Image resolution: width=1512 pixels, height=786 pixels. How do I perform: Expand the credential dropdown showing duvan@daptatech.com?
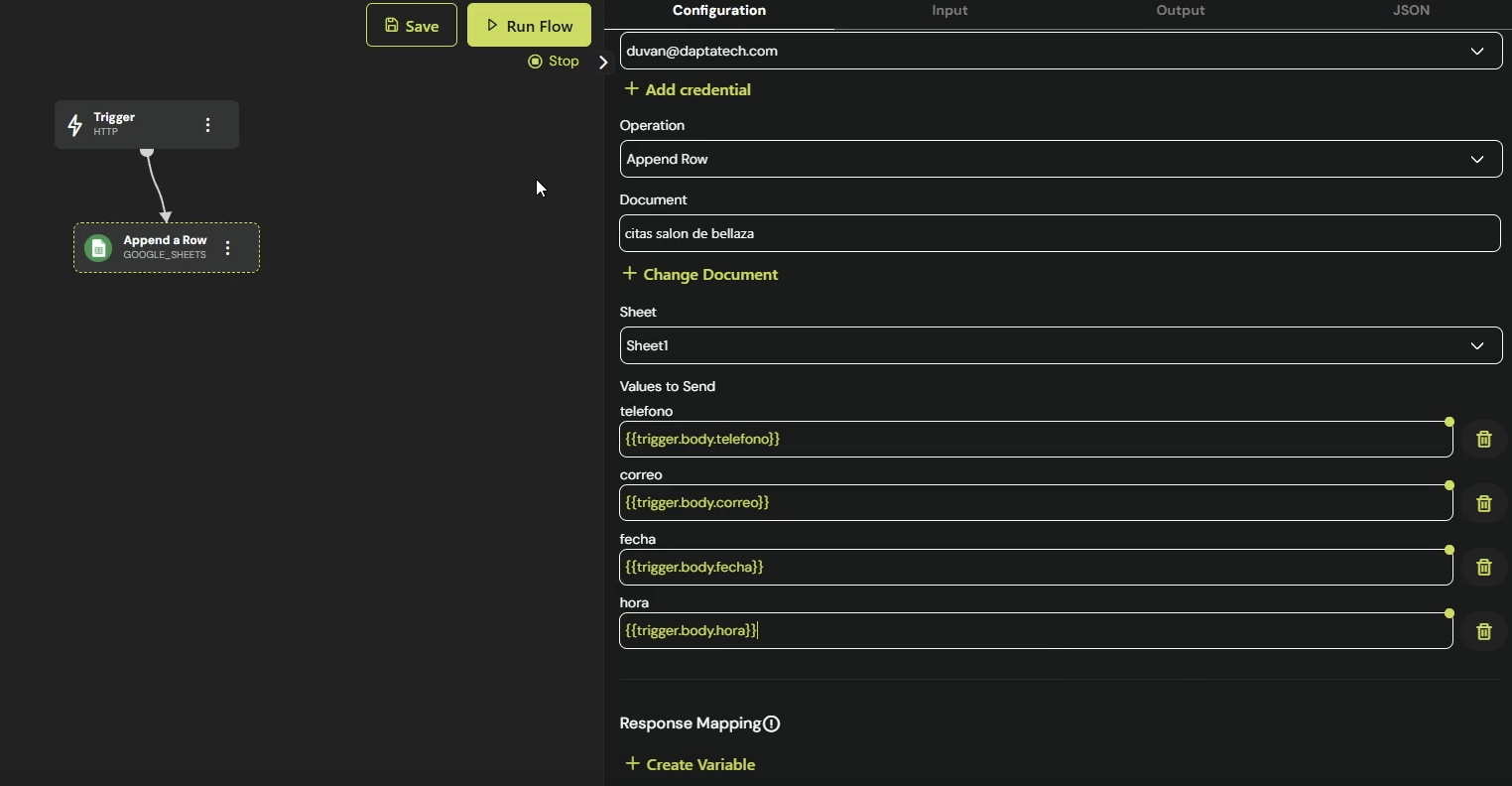[1060, 51]
